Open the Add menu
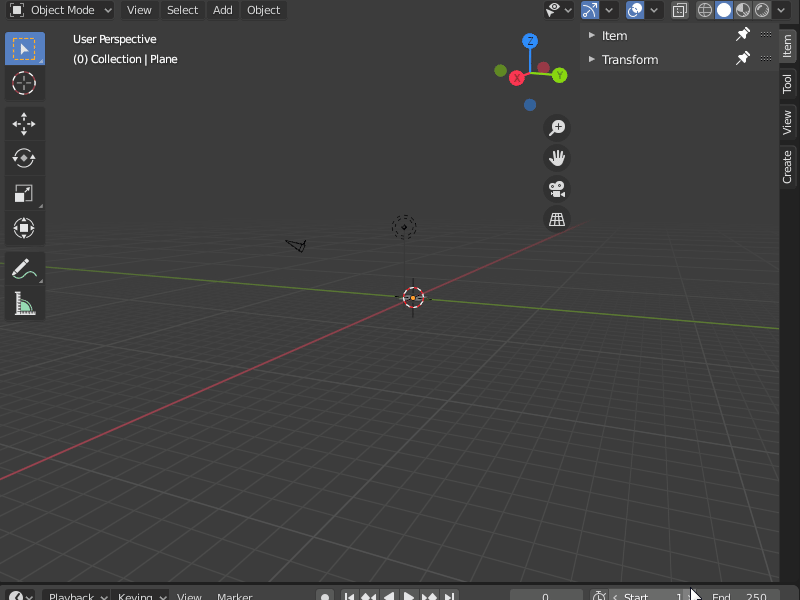 click(x=222, y=10)
